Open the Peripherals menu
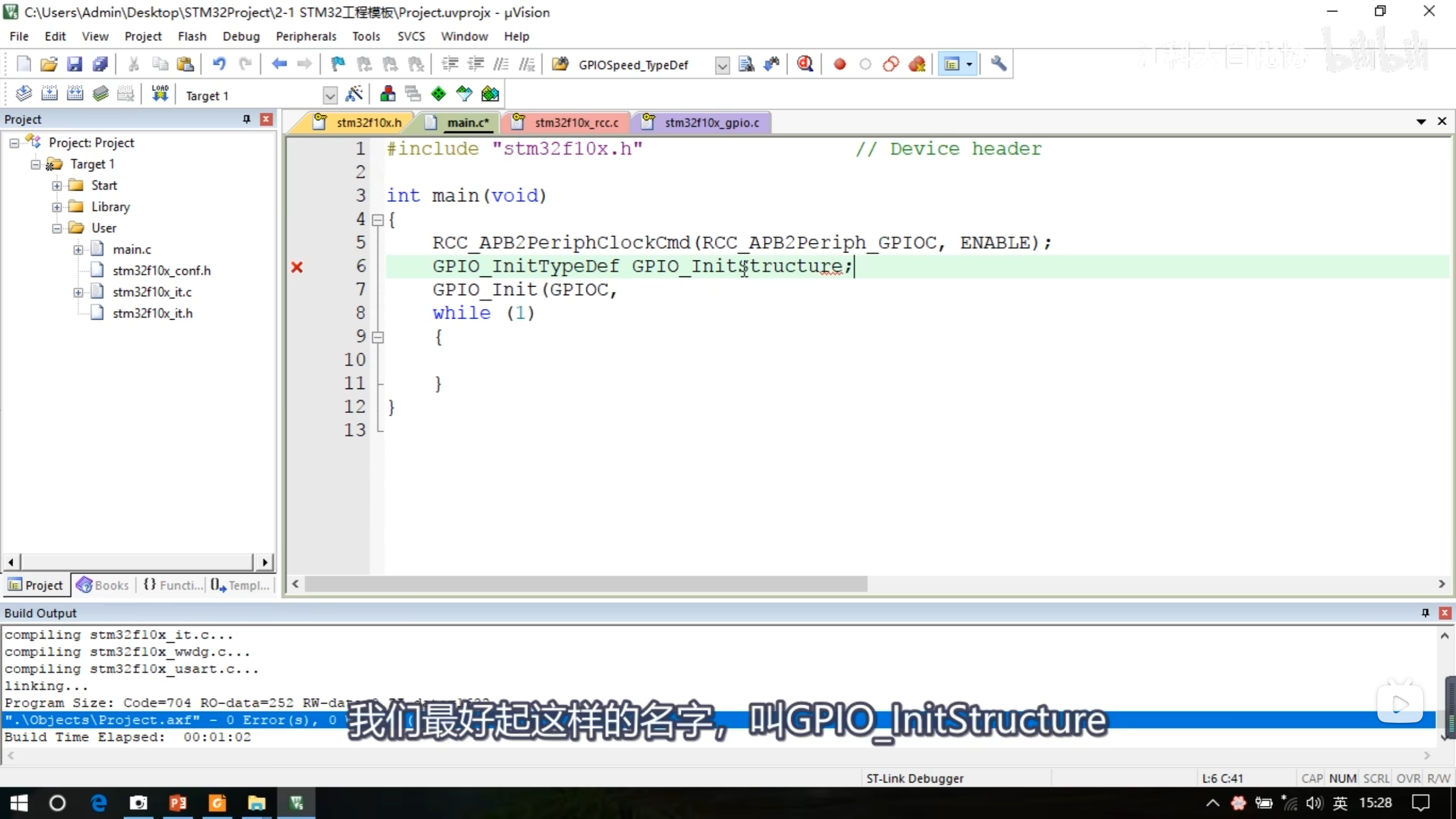This screenshot has height=819, width=1456. pos(305,36)
